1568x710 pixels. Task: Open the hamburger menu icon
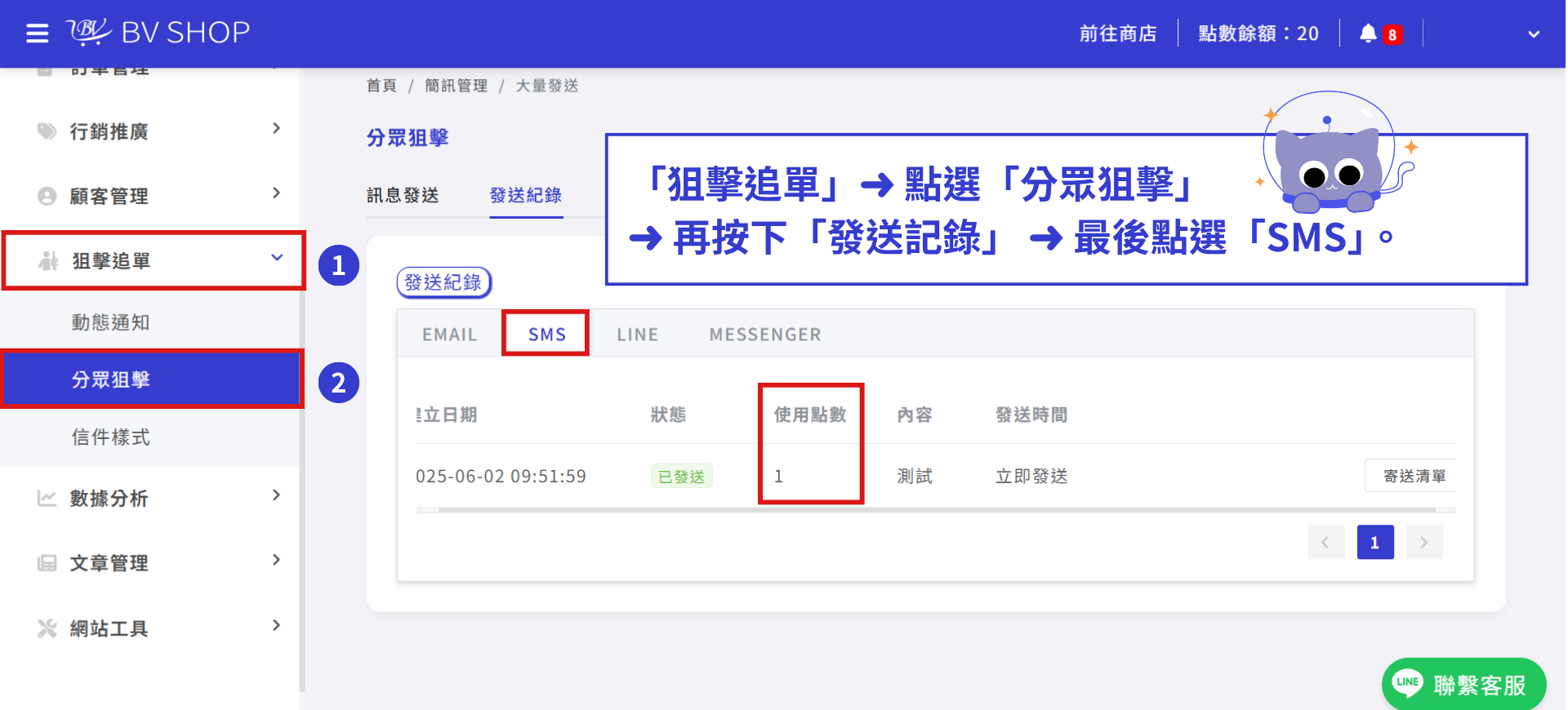tap(37, 33)
